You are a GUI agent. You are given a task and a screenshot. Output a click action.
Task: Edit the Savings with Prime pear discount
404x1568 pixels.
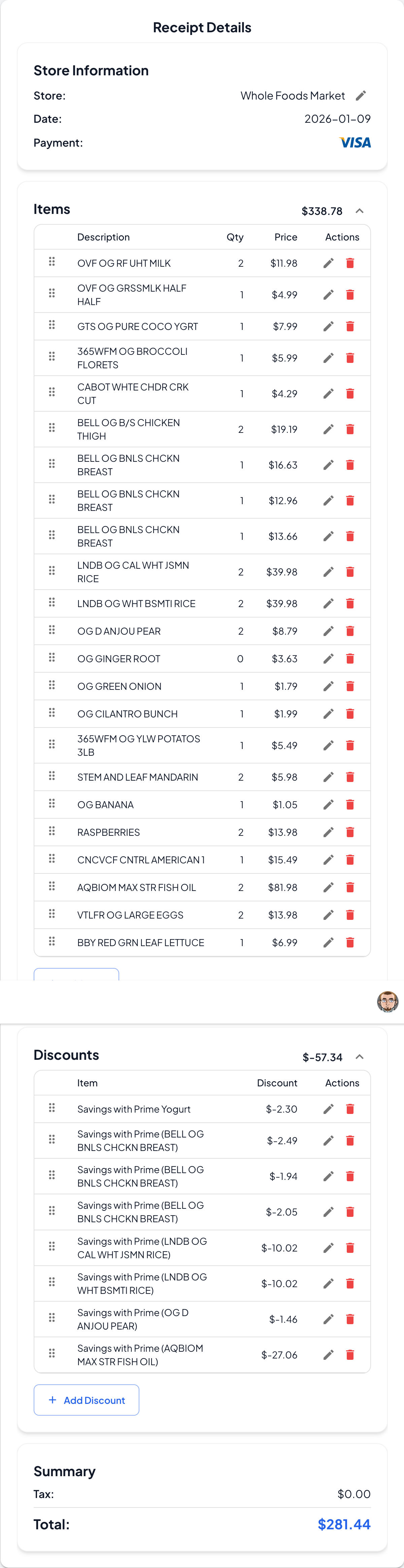pyautogui.click(x=328, y=1319)
